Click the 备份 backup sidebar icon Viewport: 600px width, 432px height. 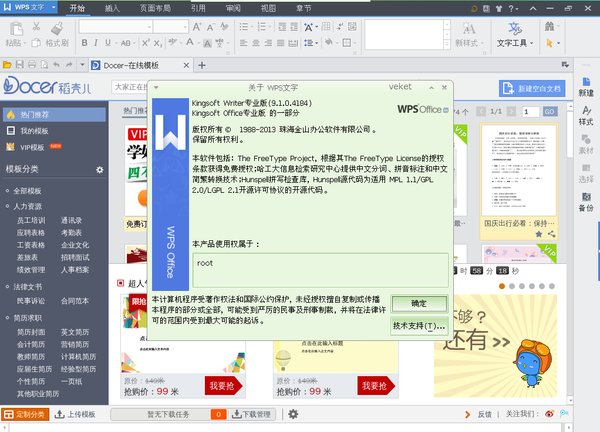pos(586,200)
